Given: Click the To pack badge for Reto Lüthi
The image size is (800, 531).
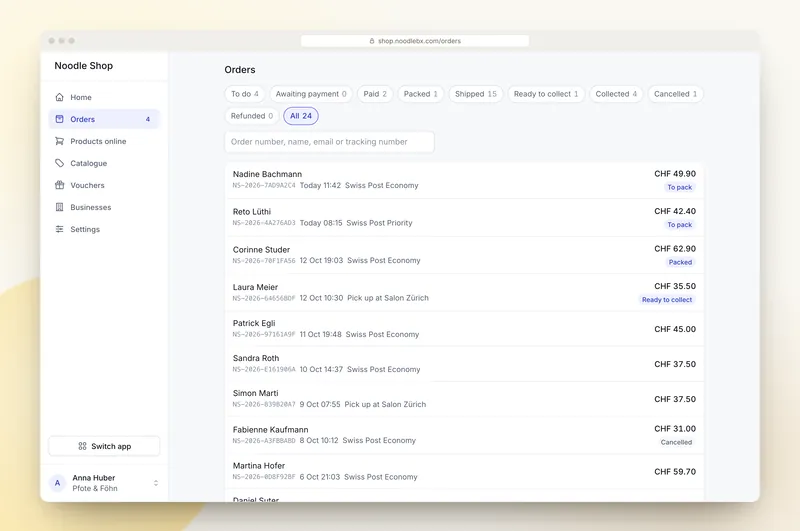Looking at the screenshot, I should coord(680,224).
